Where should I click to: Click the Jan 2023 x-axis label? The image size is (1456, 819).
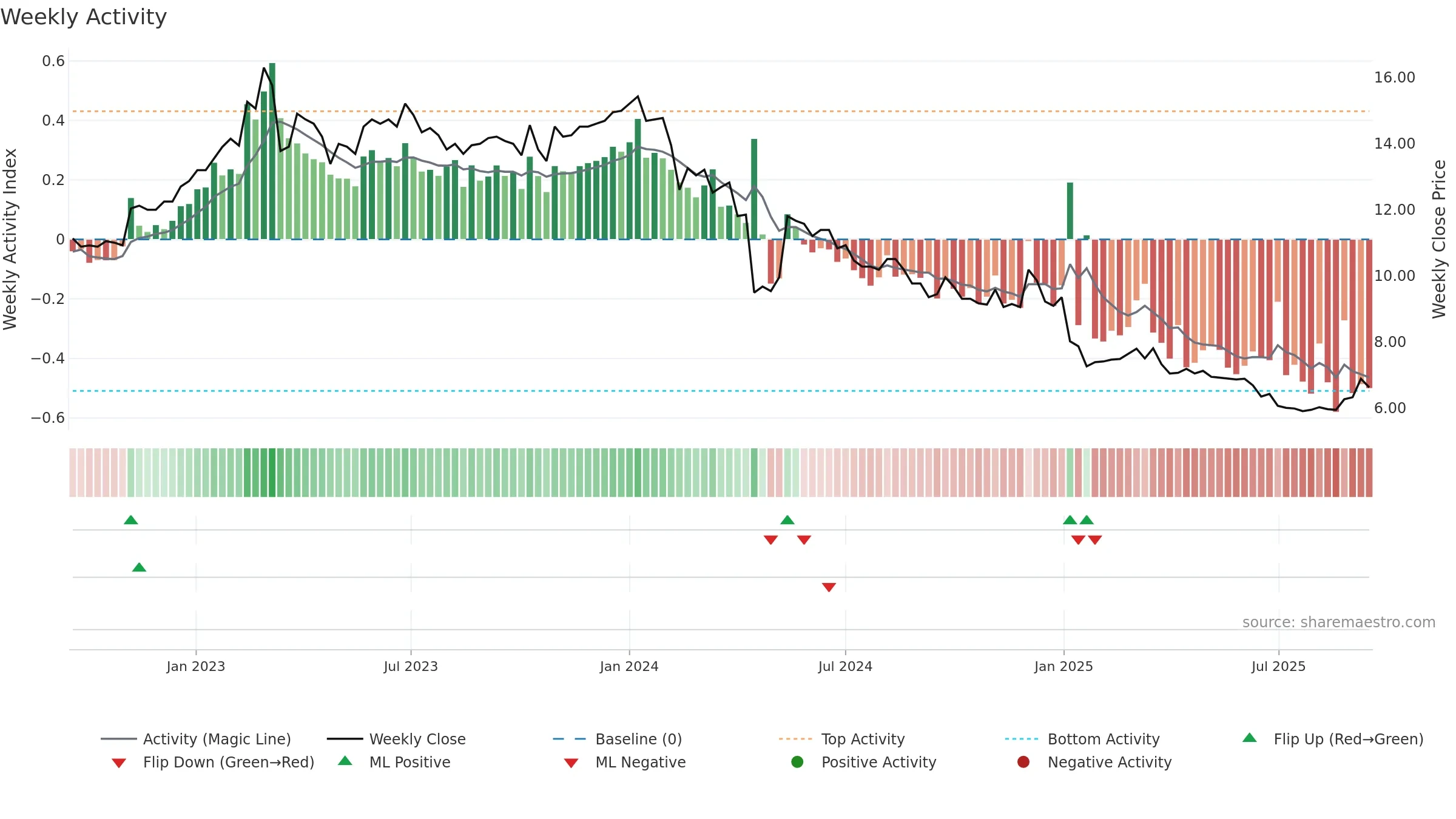coord(196,666)
